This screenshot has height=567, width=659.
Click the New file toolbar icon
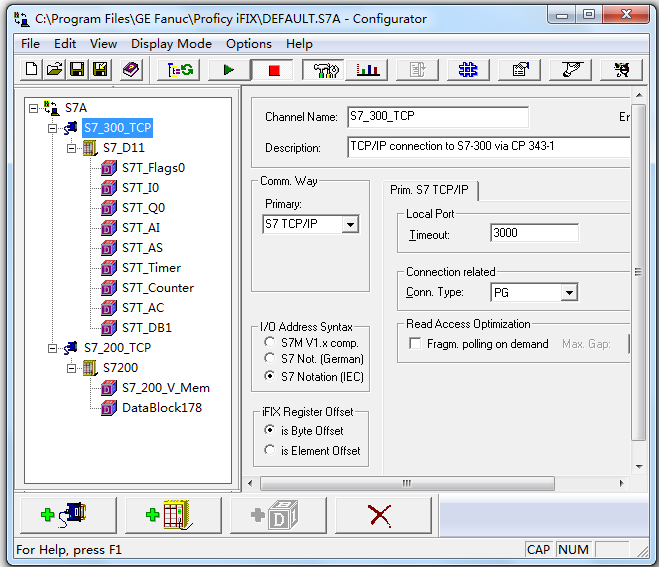point(32,69)
